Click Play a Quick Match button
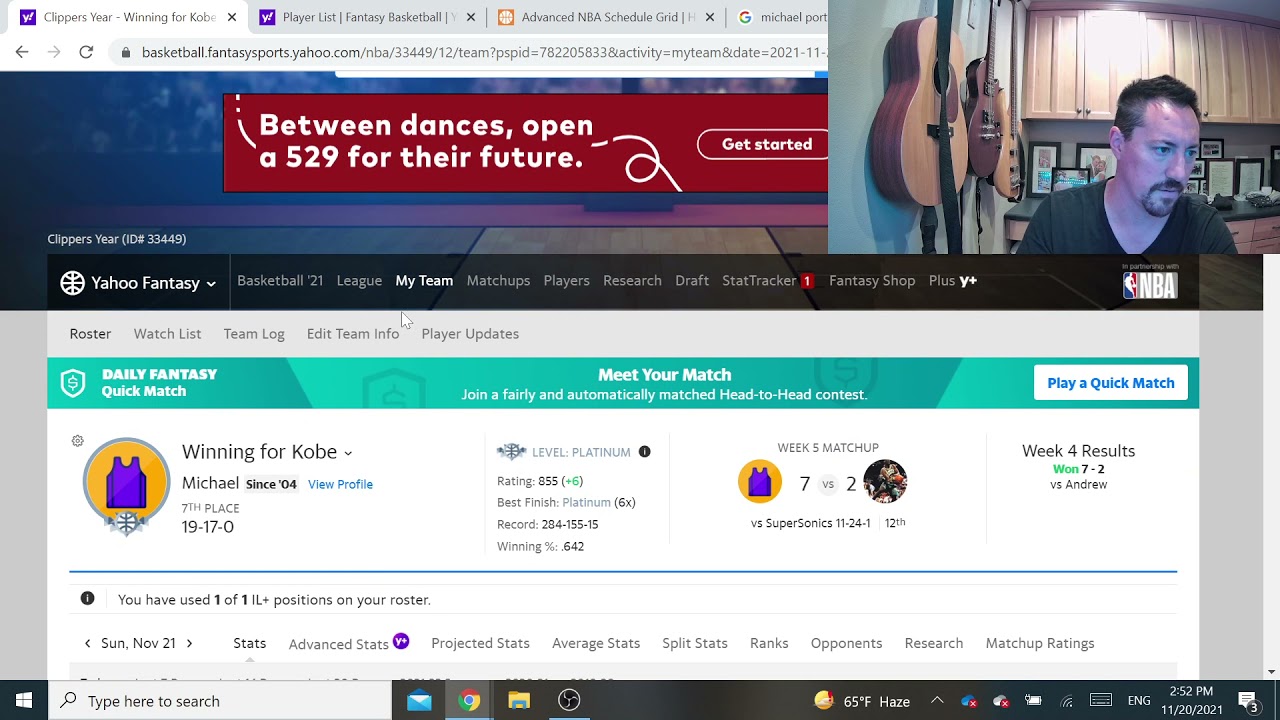 coord(1110,383)
